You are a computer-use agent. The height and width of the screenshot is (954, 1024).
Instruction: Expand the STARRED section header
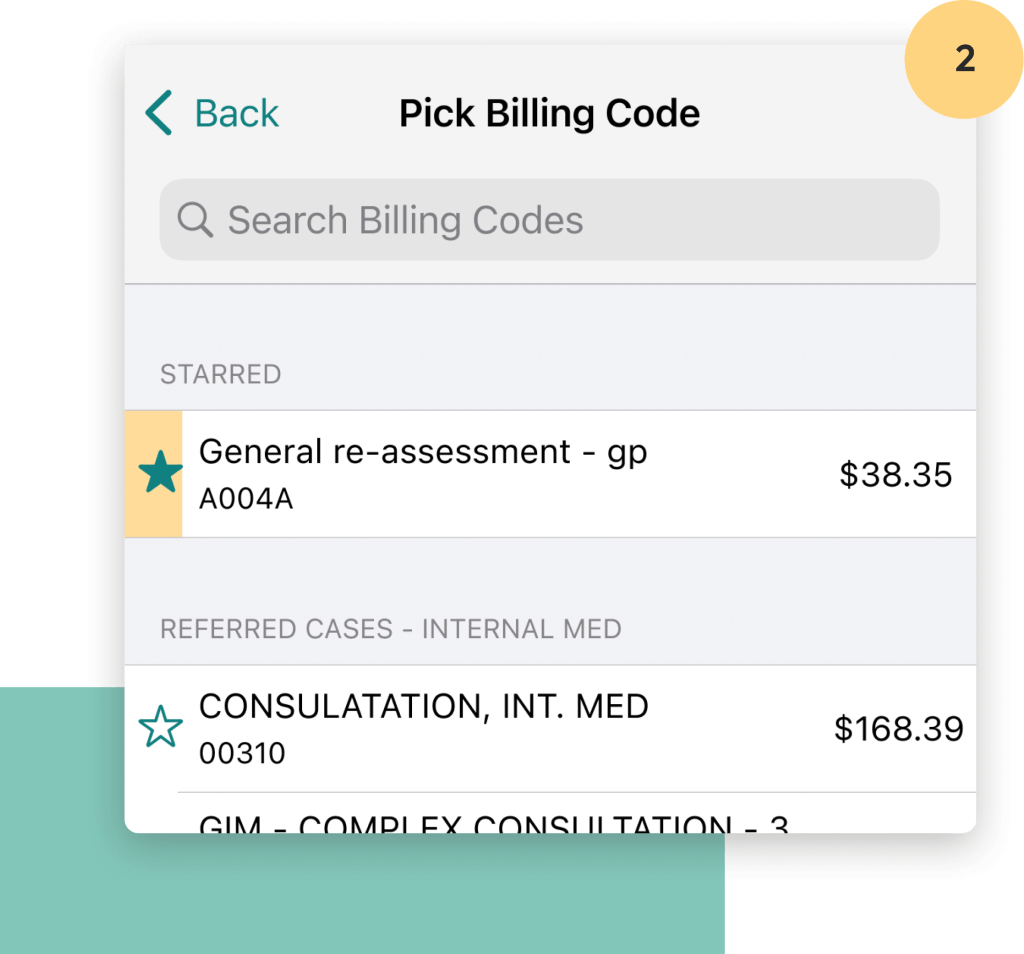tap(221, 374)
